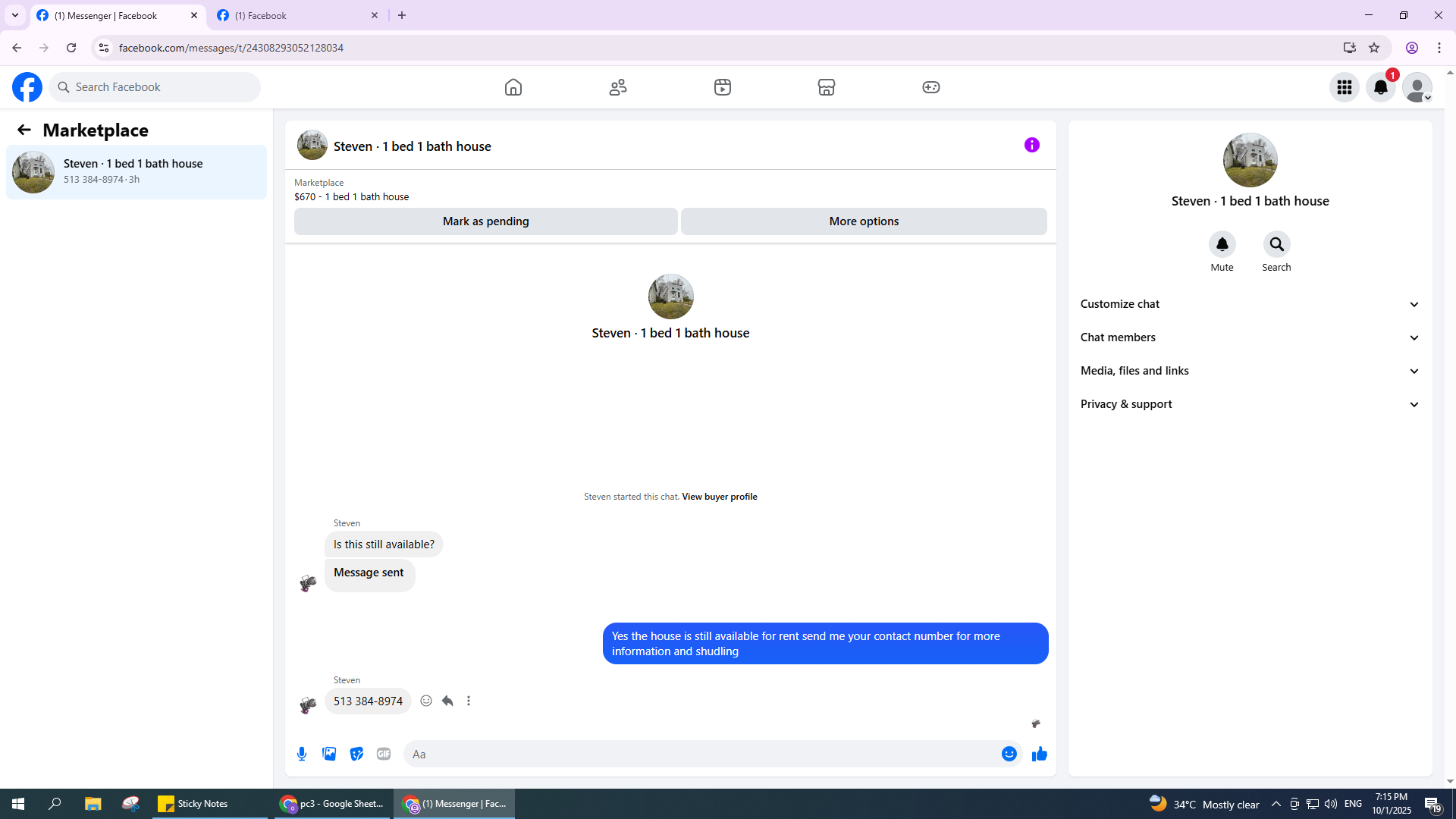Install app icon in address bar
Image resolution: width=1456 pixels, height=819 pixels.
(1349, 48)
